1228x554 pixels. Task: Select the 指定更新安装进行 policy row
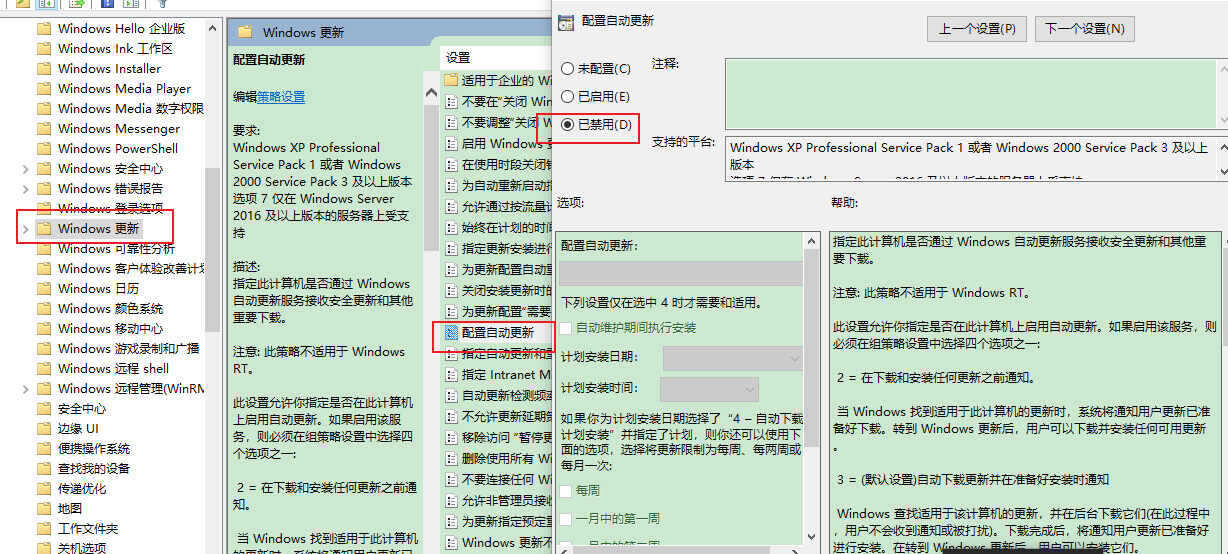click(498, 248)
